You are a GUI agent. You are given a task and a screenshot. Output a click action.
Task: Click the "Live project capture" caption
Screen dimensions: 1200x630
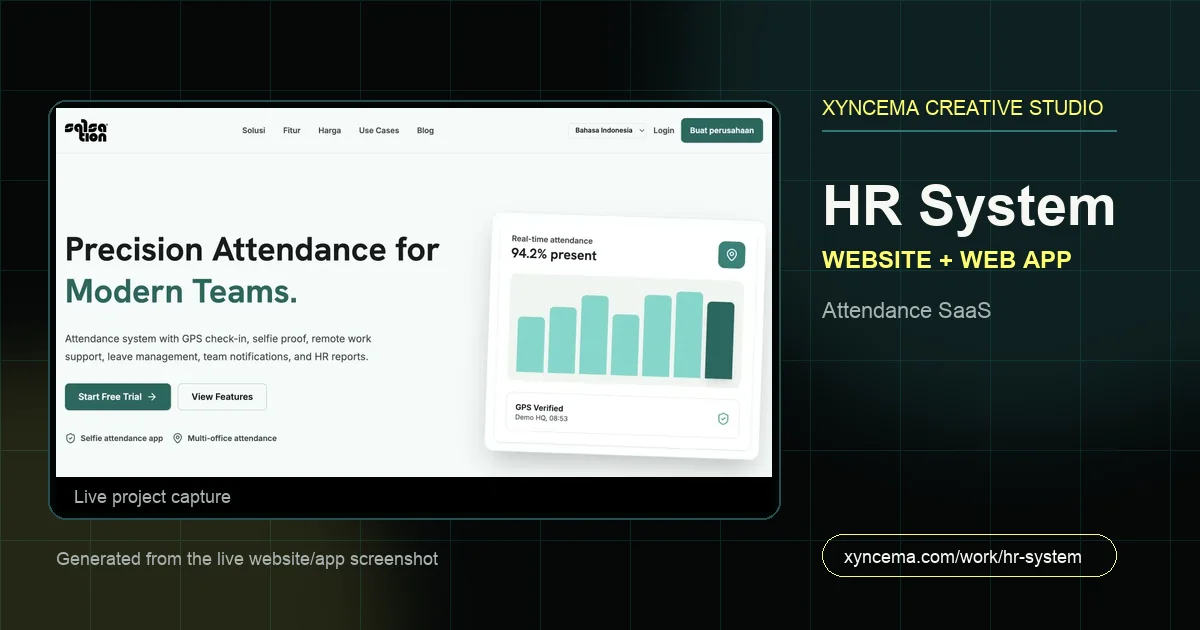point(152,497)
